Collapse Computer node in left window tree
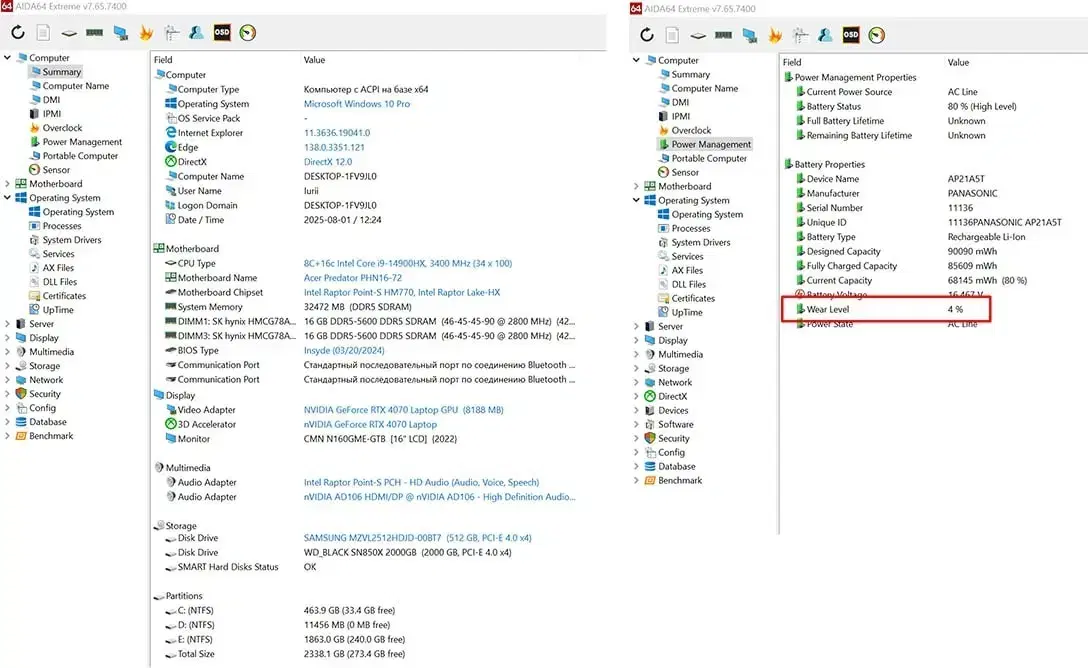Image resolution: width=1088 pixels, height=668 pixels. coord(7,58)
